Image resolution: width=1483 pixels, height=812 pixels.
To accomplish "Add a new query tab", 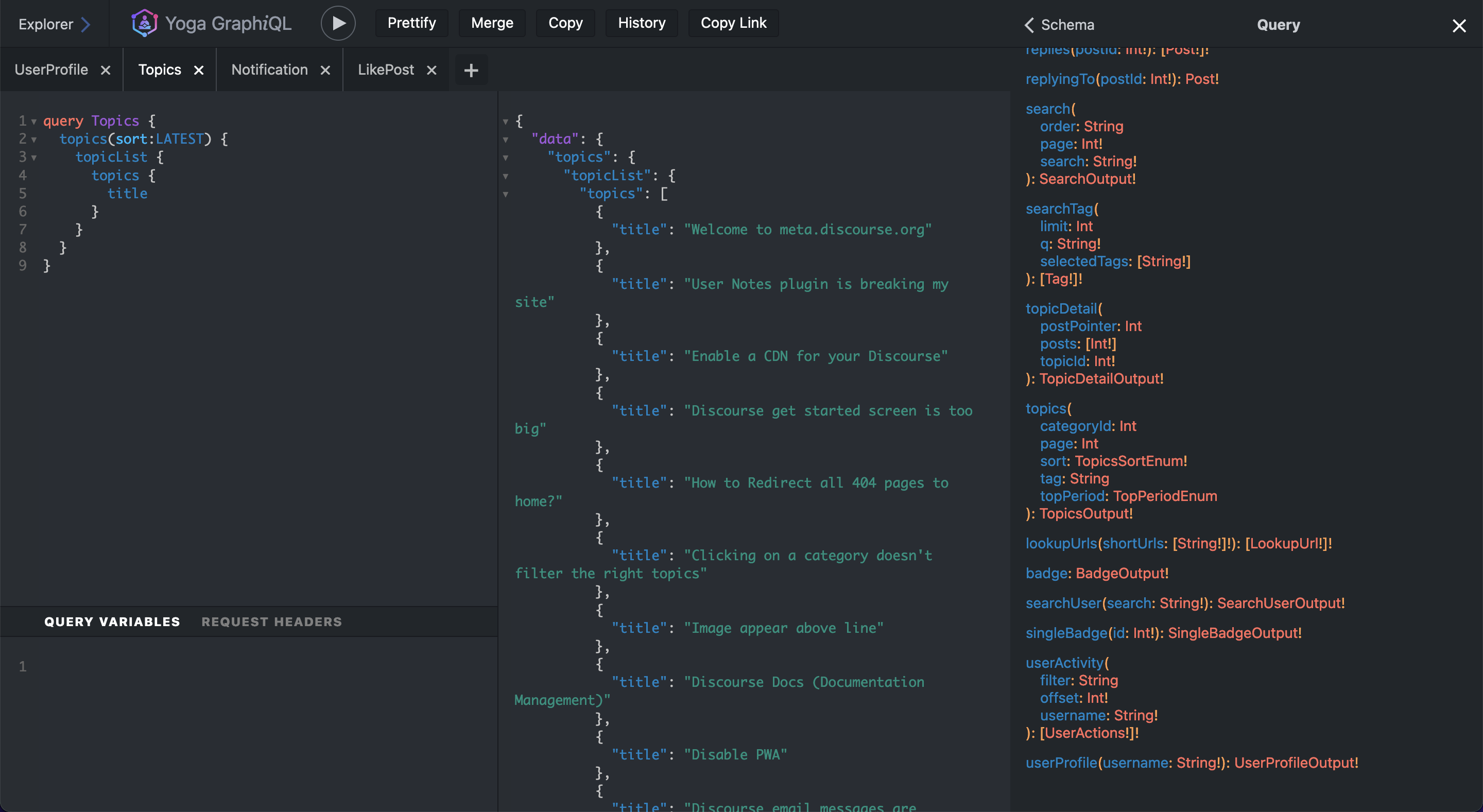I will click(471, 70).
